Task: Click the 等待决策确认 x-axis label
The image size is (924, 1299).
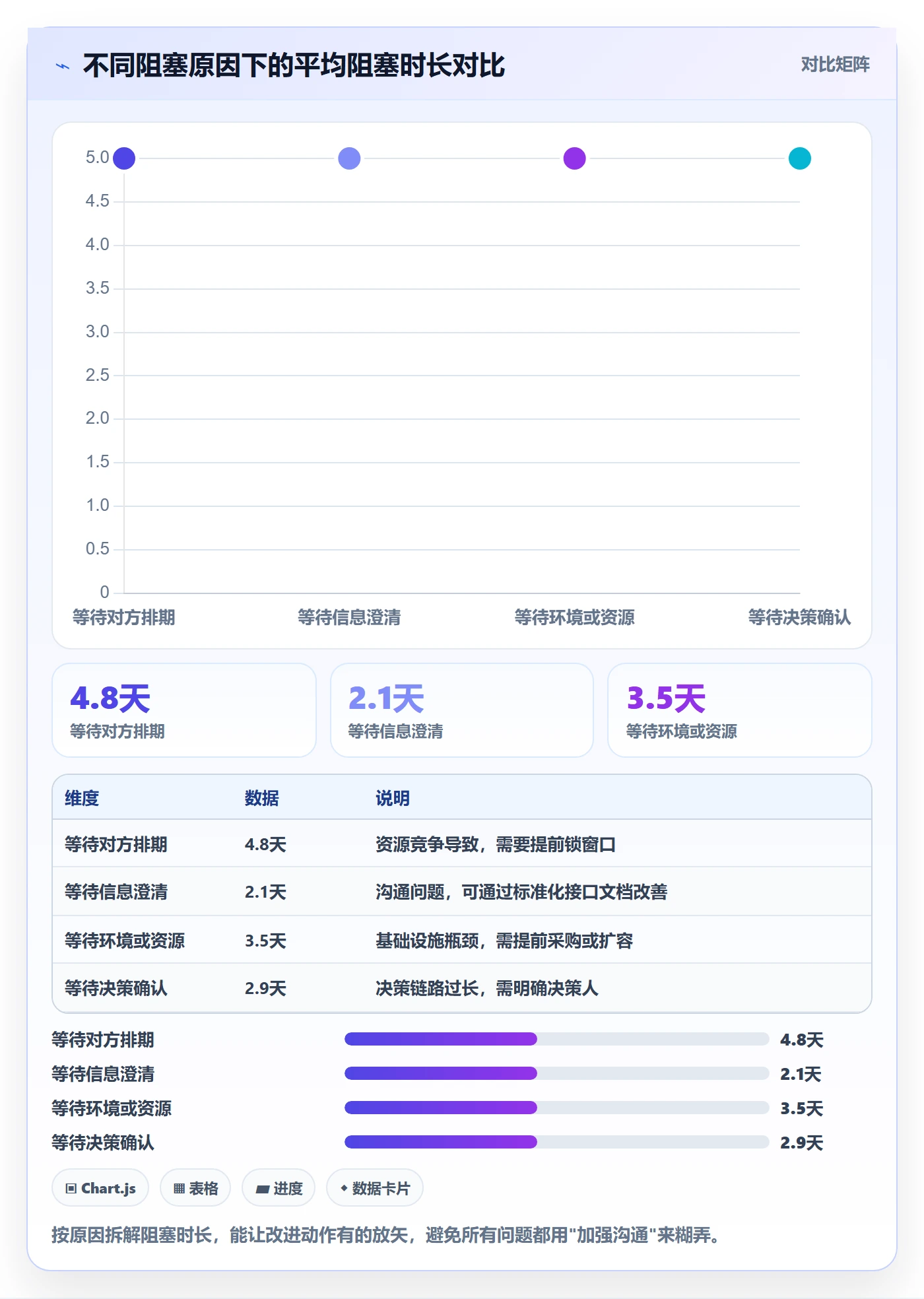Action: click(x=800, y=617)
